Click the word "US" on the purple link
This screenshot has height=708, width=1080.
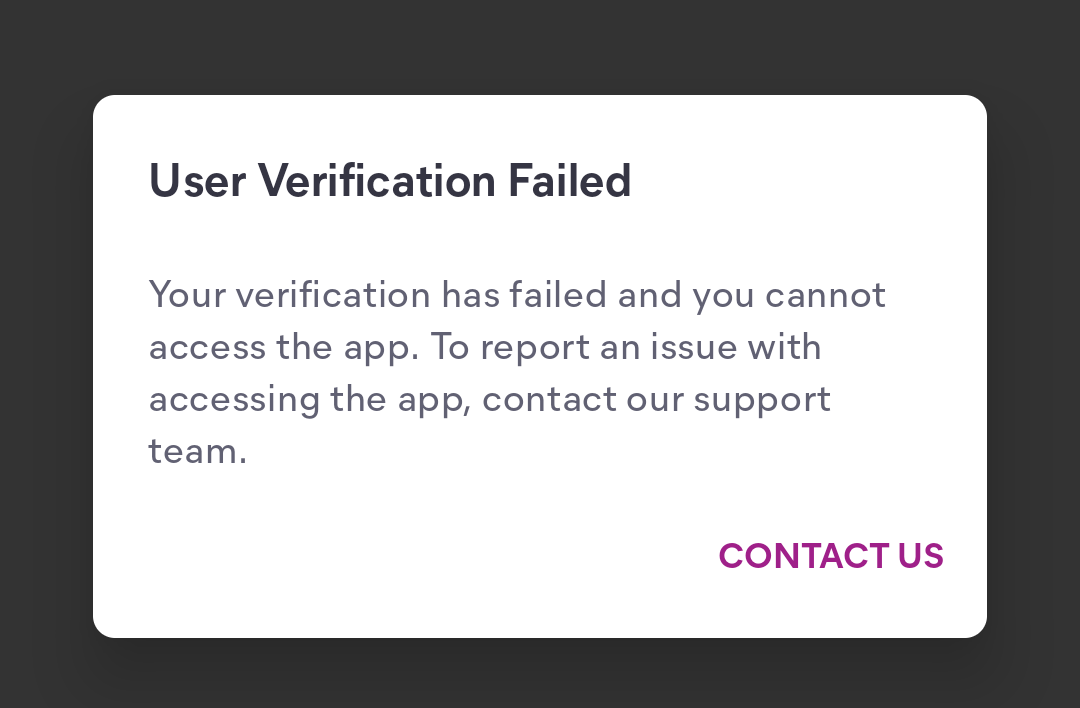[920, 556]
